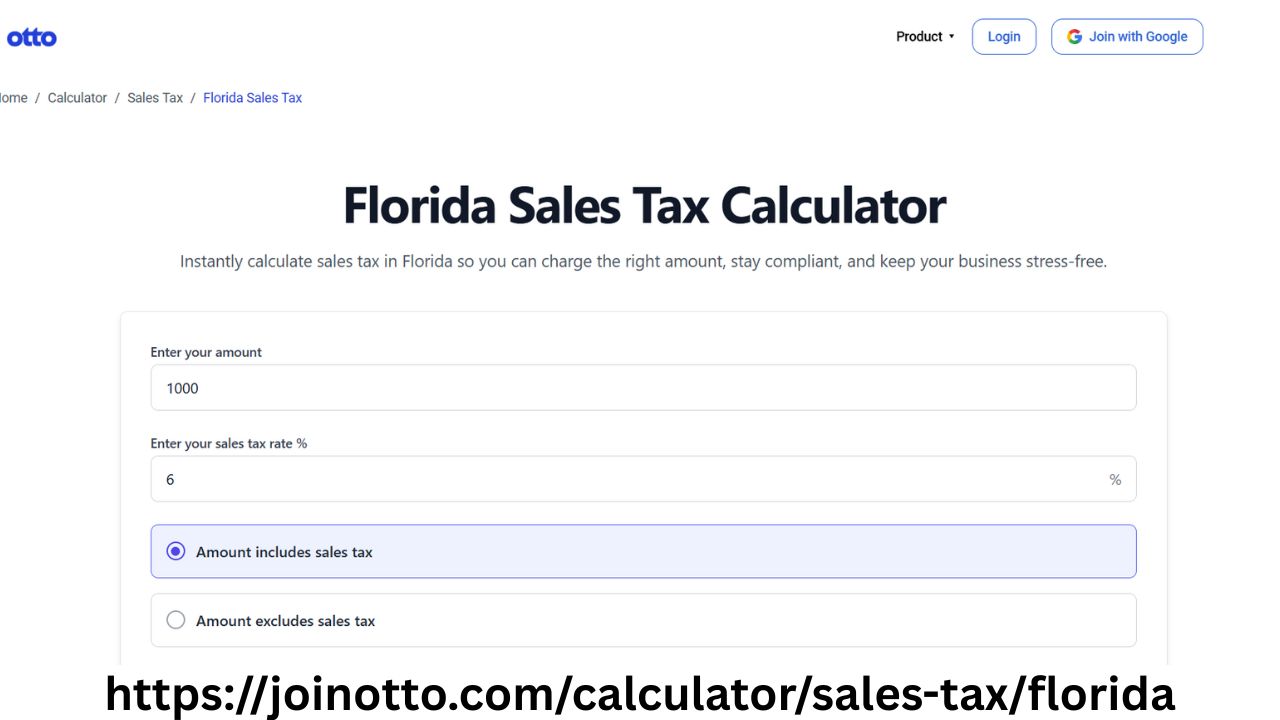
Task: Click the Enter your amount label
Action: coord(206,352)
